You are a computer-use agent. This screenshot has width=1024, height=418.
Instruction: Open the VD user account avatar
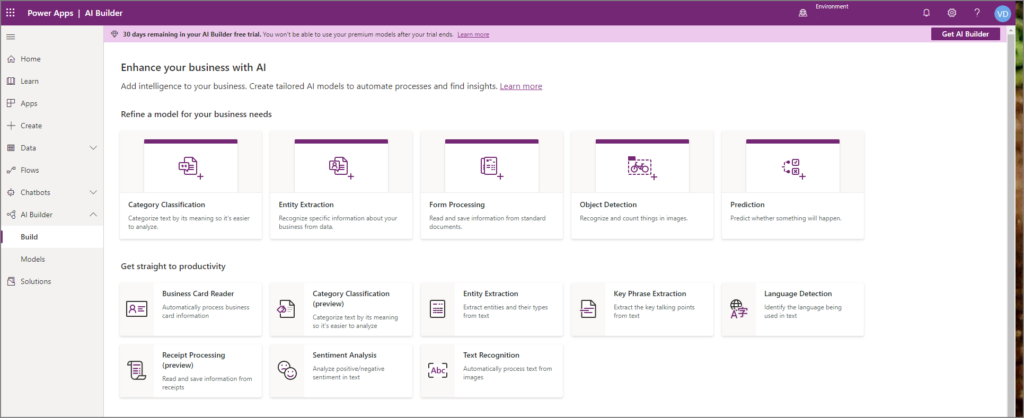coord(1002,13)
